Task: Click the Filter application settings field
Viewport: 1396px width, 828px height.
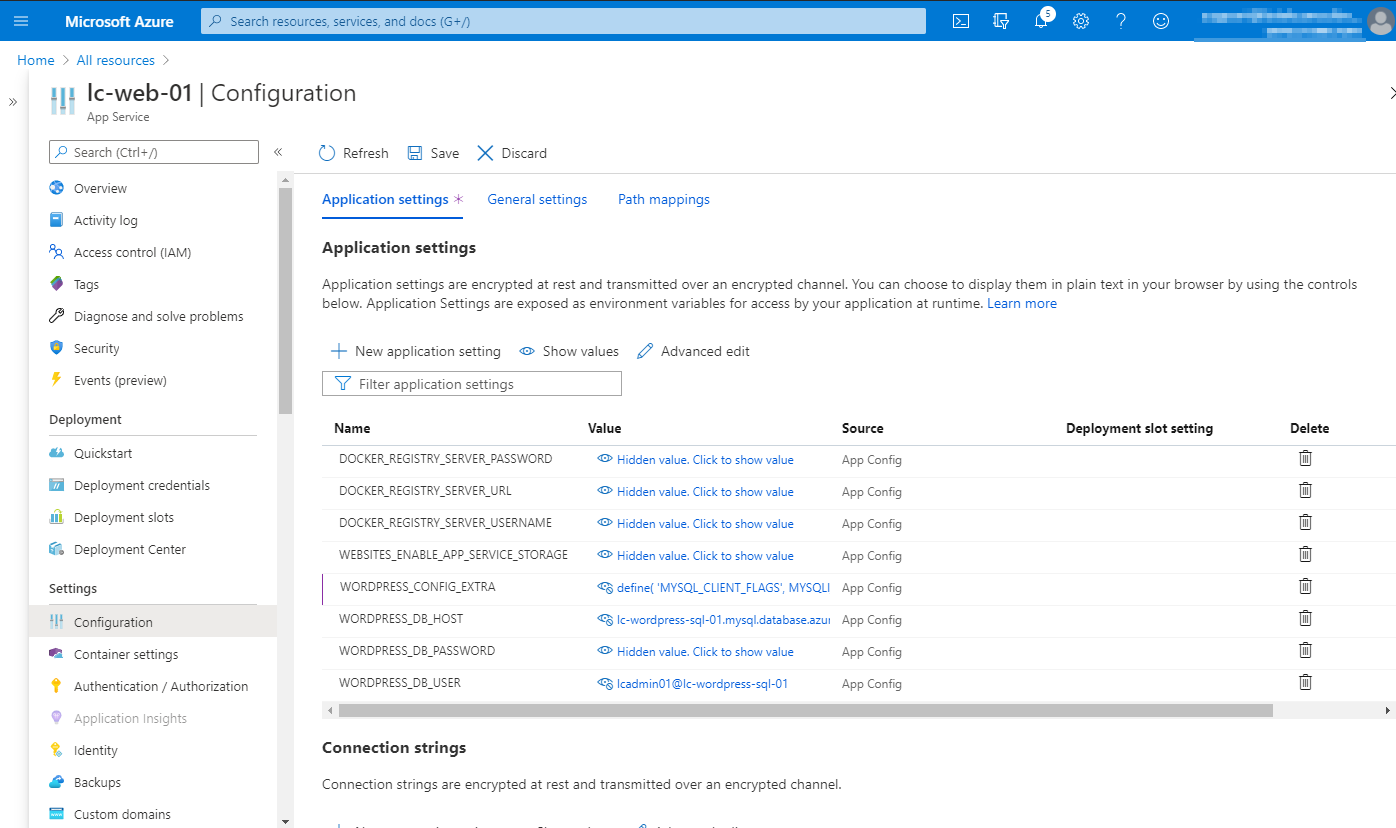Action: [470, 383]
